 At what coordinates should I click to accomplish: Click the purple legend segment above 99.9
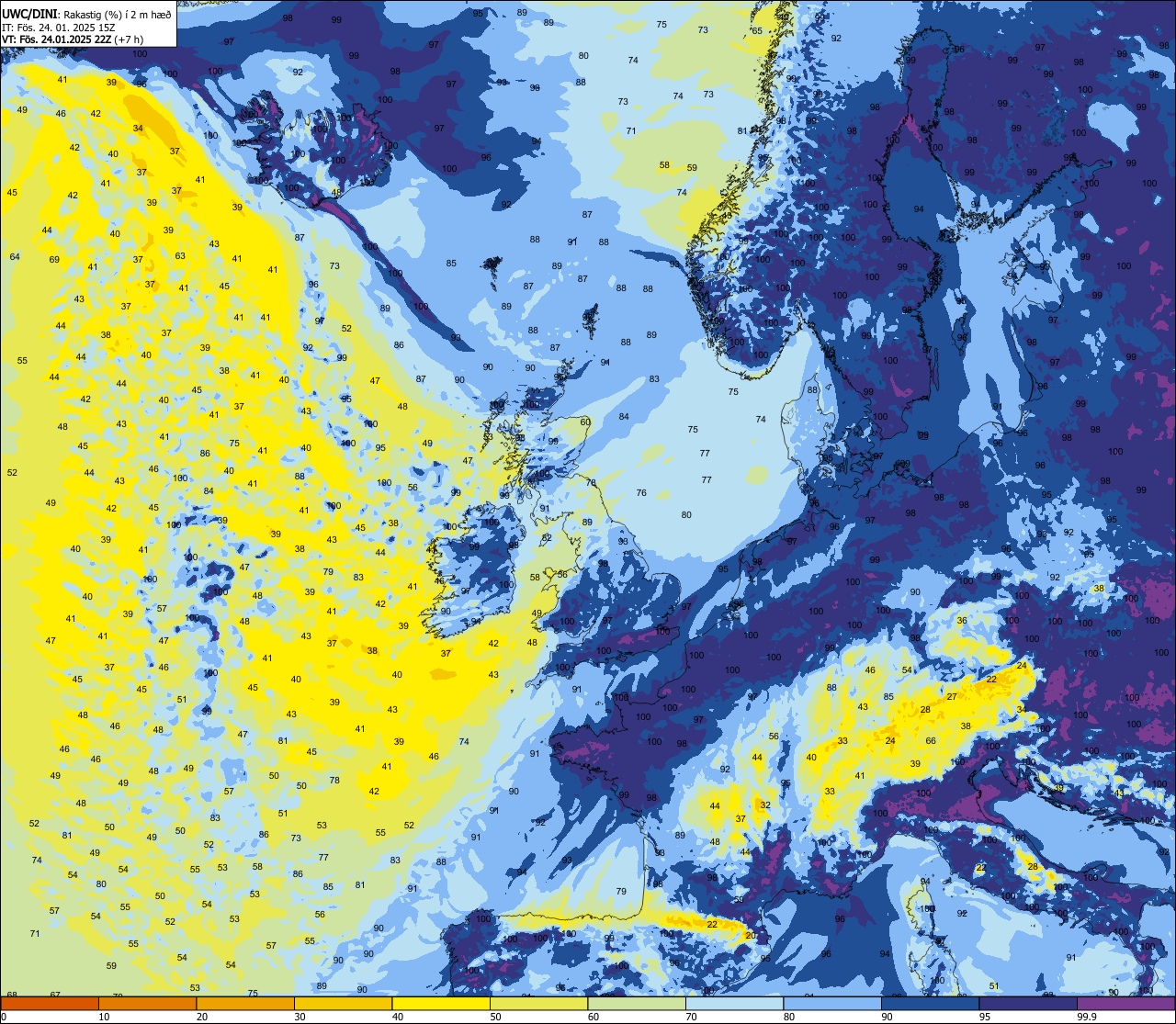[x=1126, y=1003]
